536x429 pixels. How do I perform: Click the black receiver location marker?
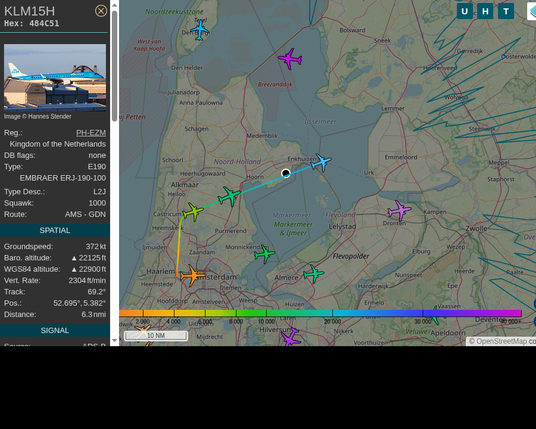286,173
